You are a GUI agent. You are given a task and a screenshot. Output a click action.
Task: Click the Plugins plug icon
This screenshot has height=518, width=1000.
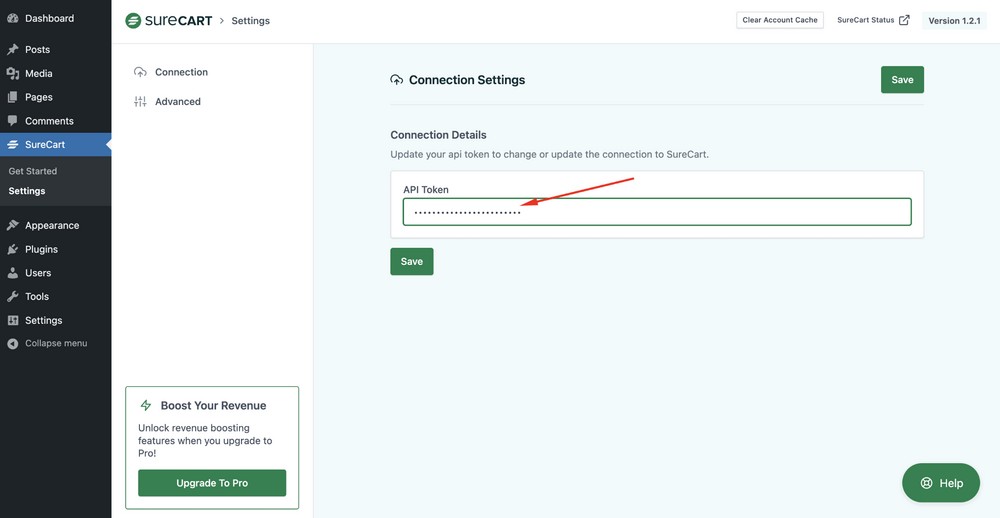coord(13,249)
